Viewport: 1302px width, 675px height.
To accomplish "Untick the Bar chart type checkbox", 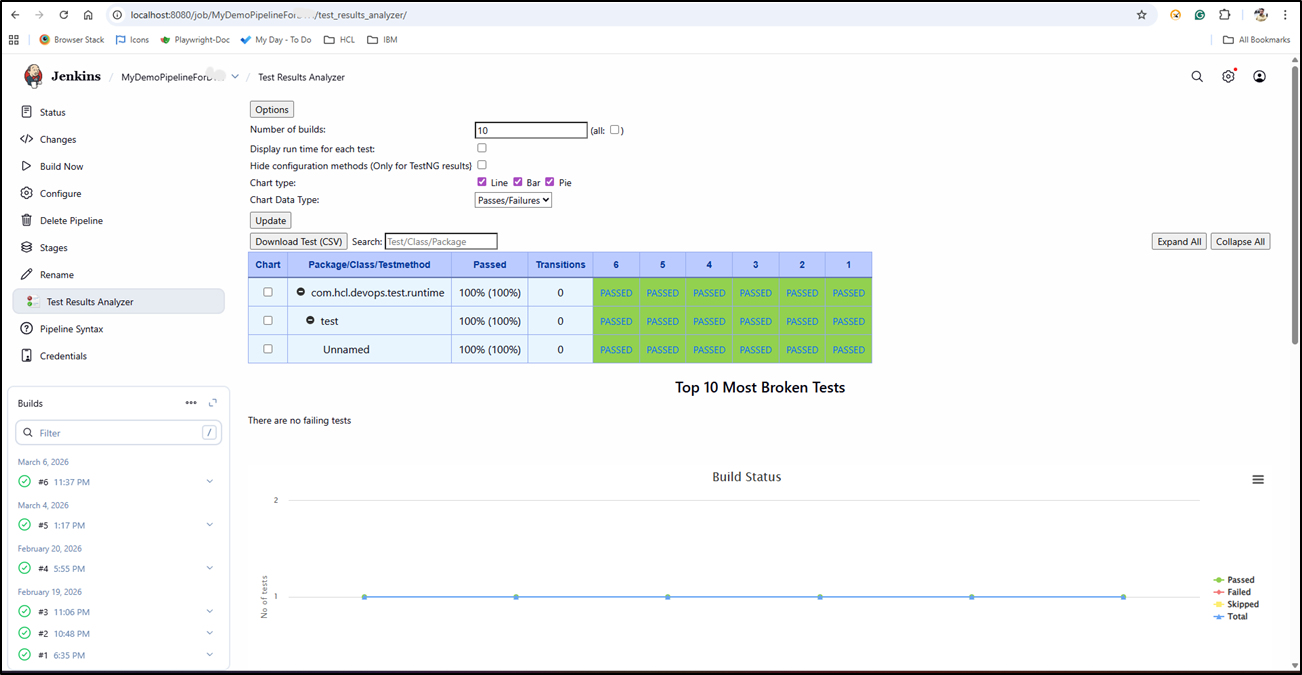I will [518, 182].
